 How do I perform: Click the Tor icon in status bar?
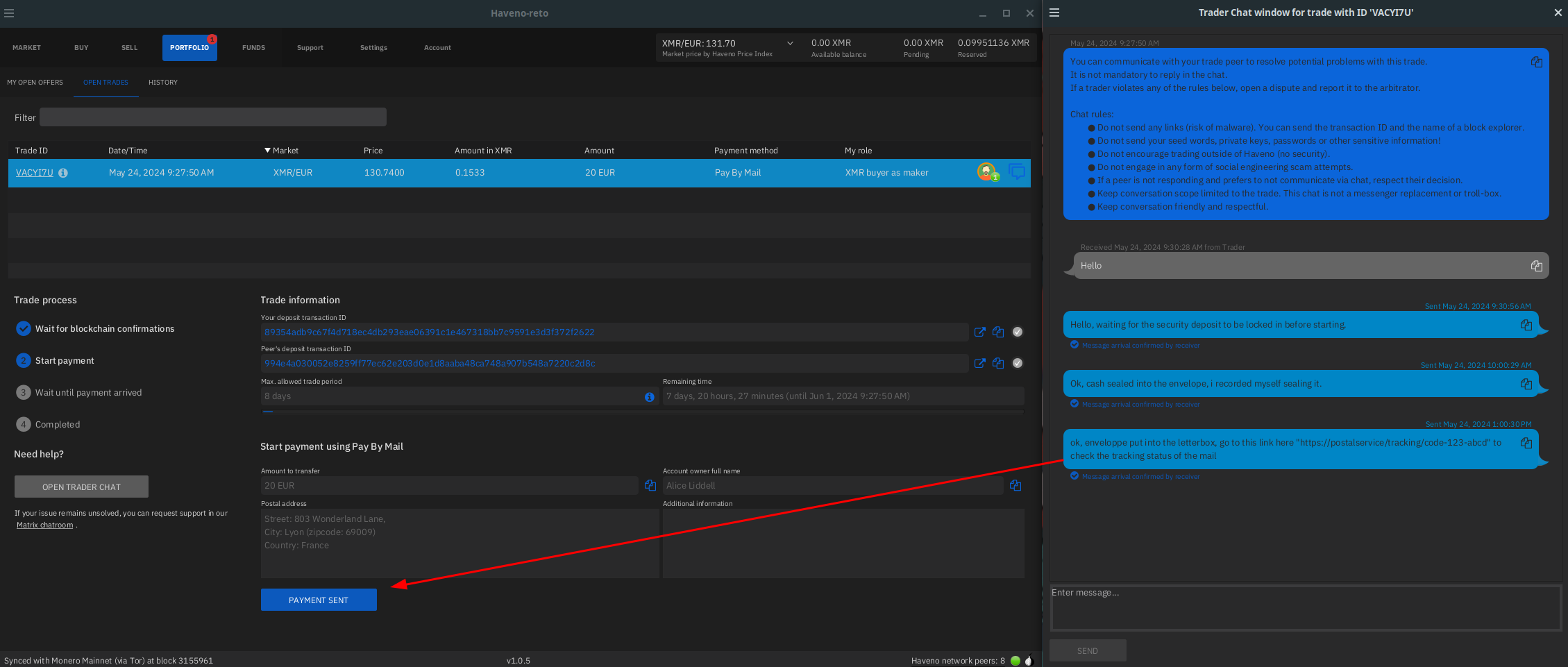click(x=1029, y=661)
